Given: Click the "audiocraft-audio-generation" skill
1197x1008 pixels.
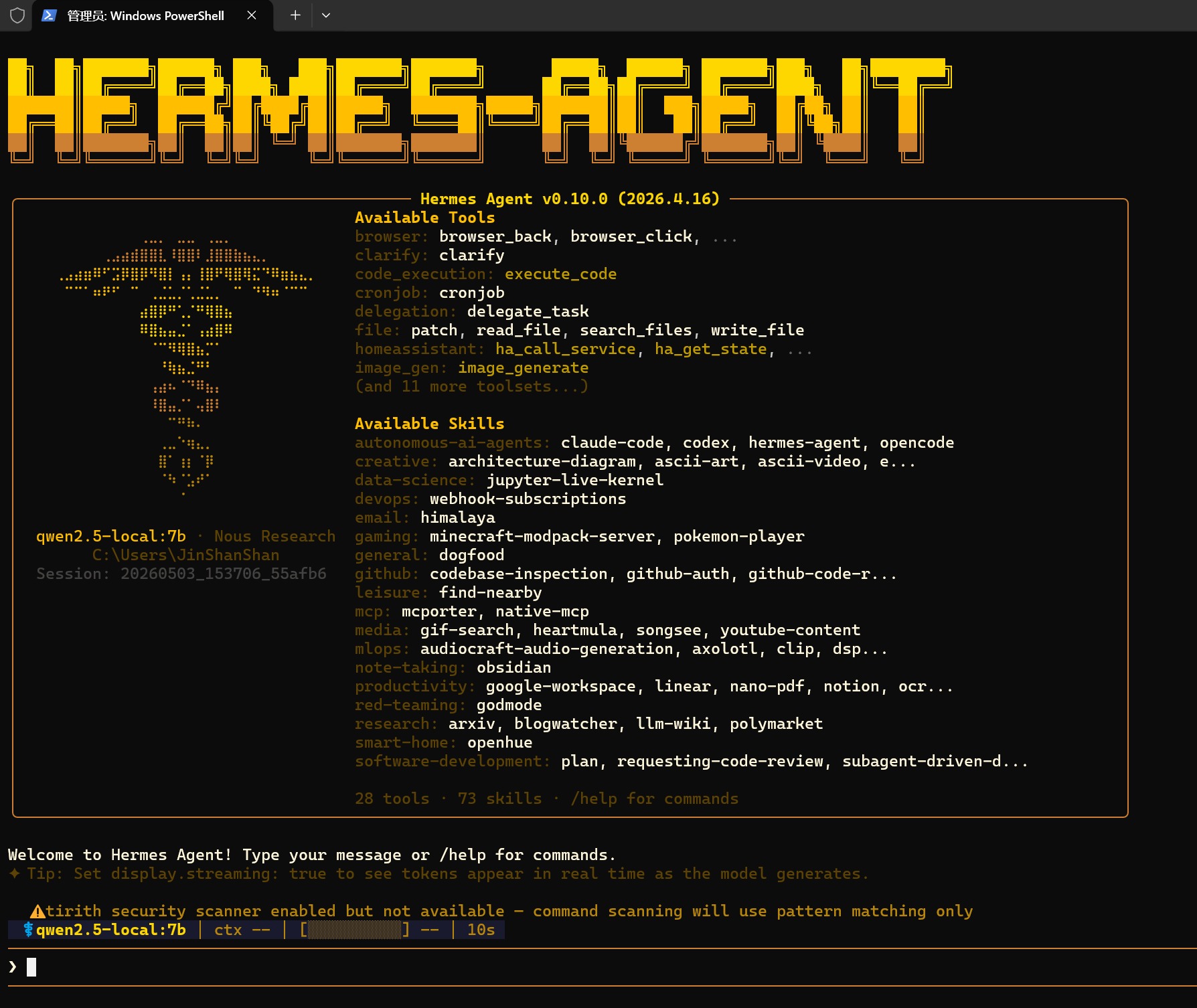Looking at the screenshot, I should coord(547,649).
